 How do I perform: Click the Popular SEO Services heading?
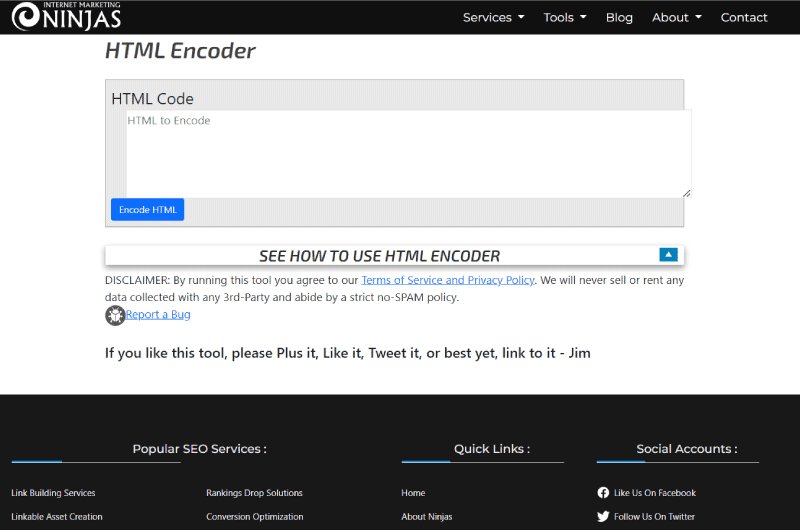199,449
